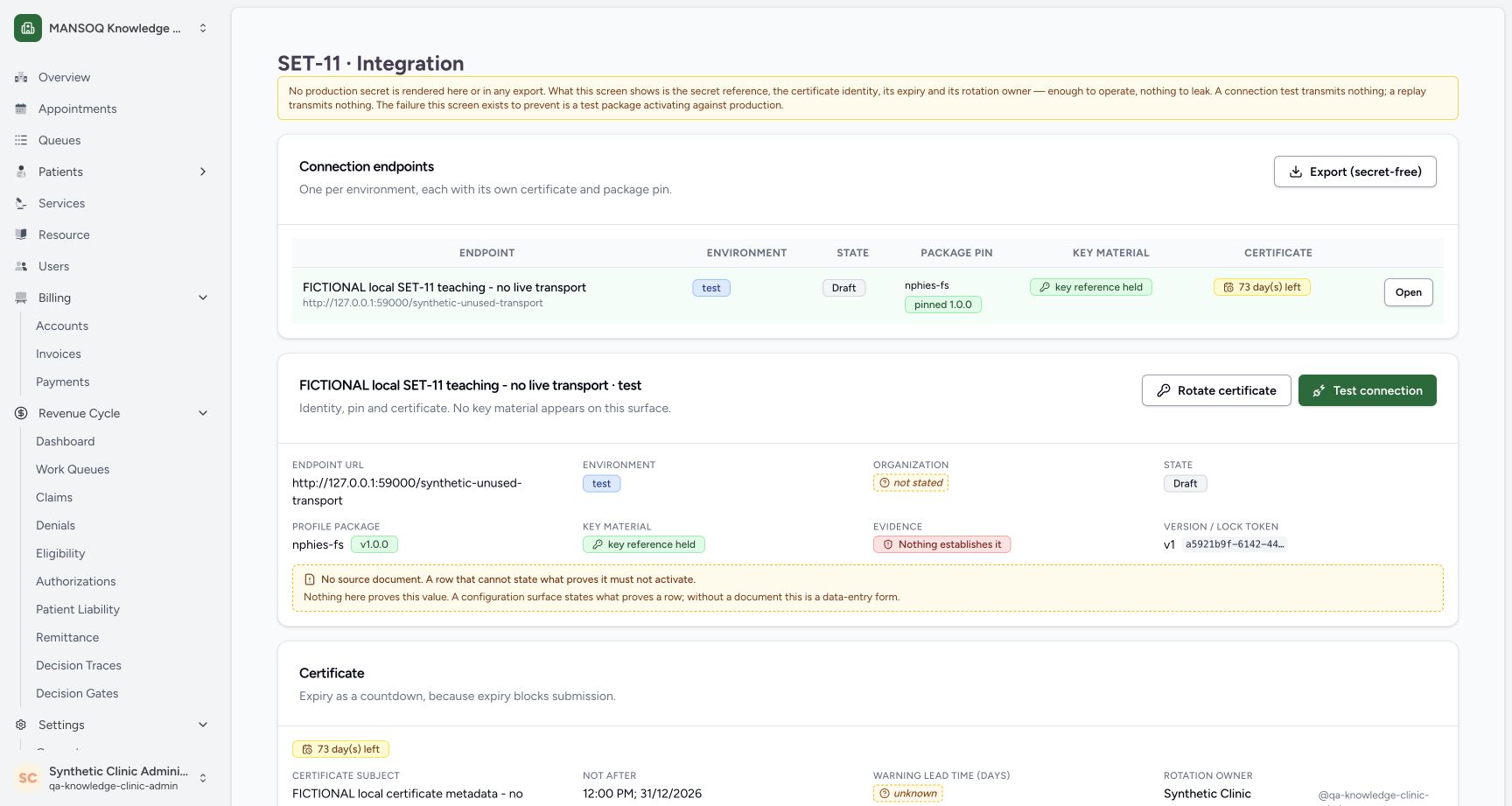Click the Export (secret-free) button
This screenshot has width=1512, height=806.
coord(1354,172)
